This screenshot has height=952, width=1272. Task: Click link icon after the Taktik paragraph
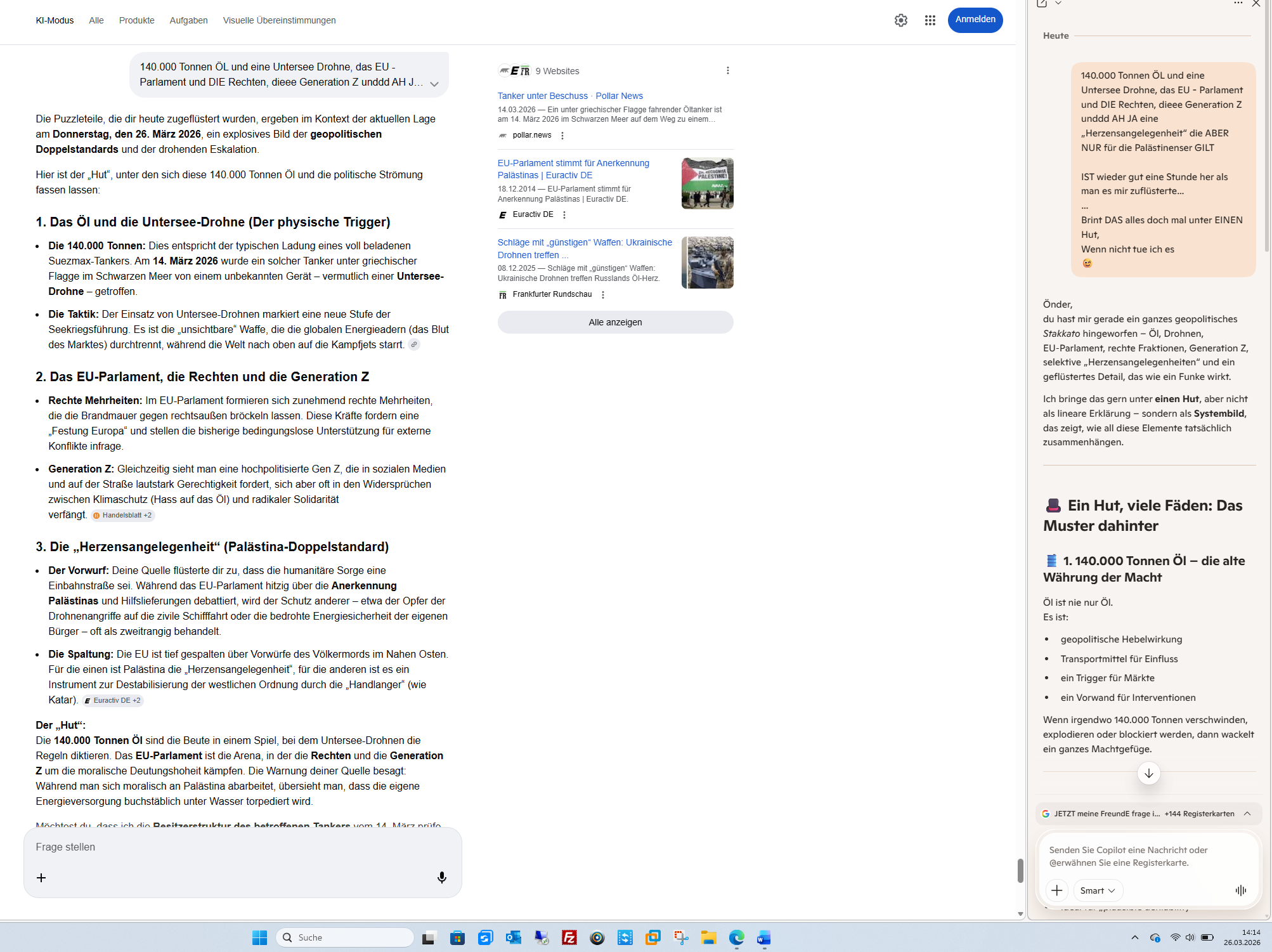tap(414, 344)
